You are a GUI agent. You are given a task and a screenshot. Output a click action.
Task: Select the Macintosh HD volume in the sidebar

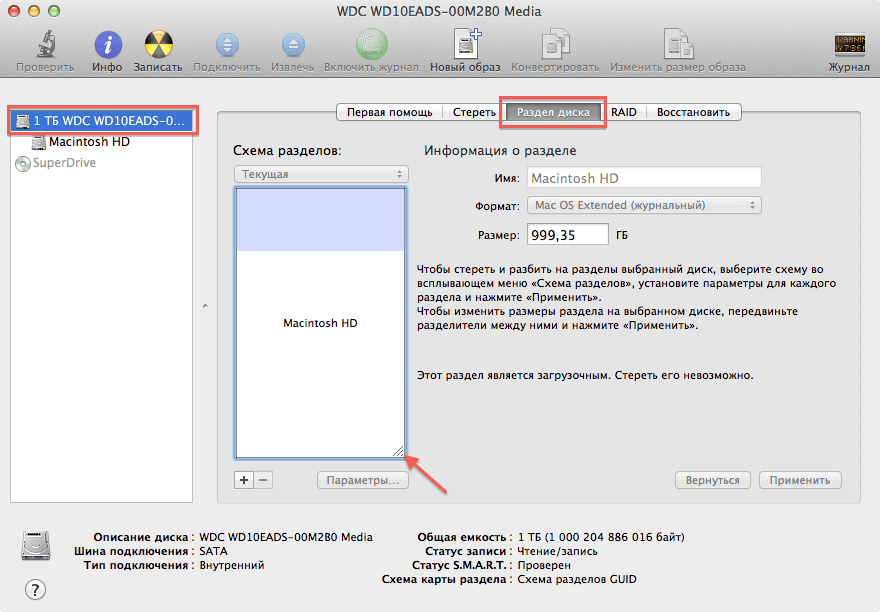click(x=89, y=142)
